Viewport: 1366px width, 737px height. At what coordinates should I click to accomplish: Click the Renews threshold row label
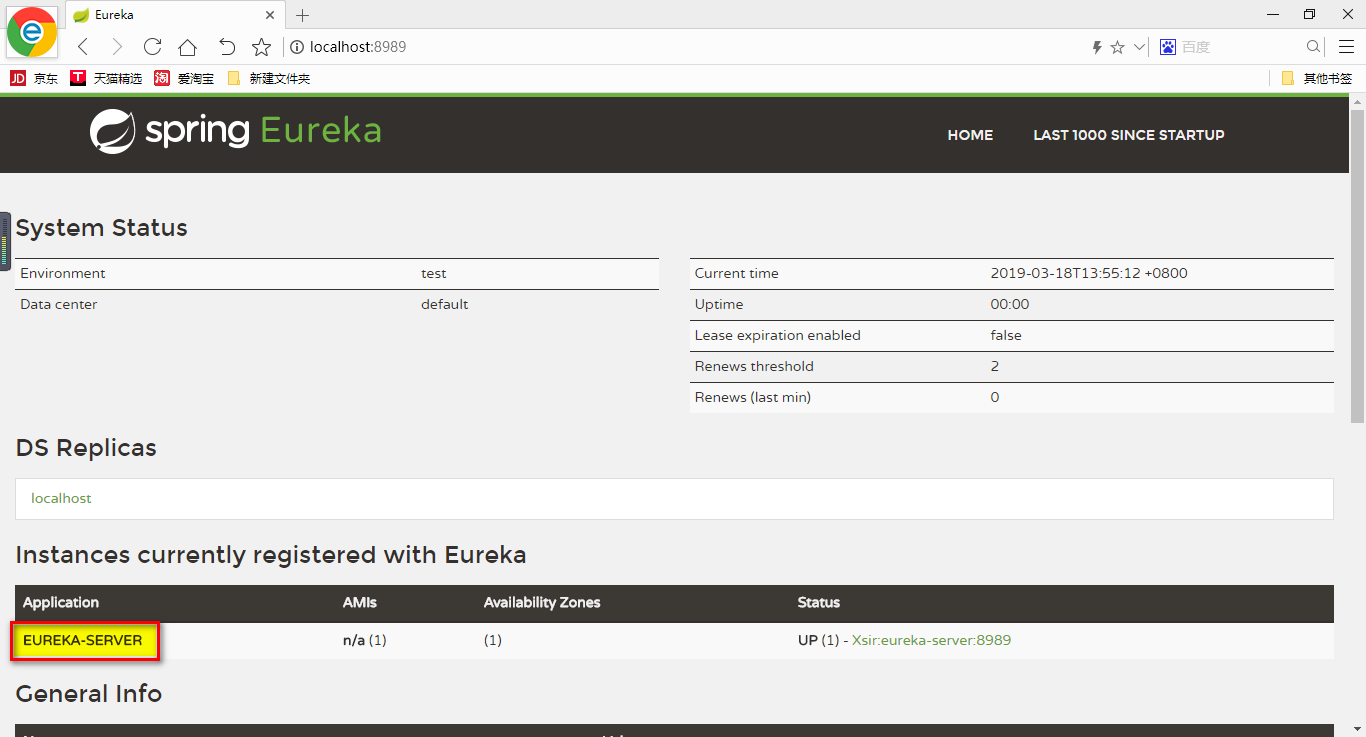754,366
